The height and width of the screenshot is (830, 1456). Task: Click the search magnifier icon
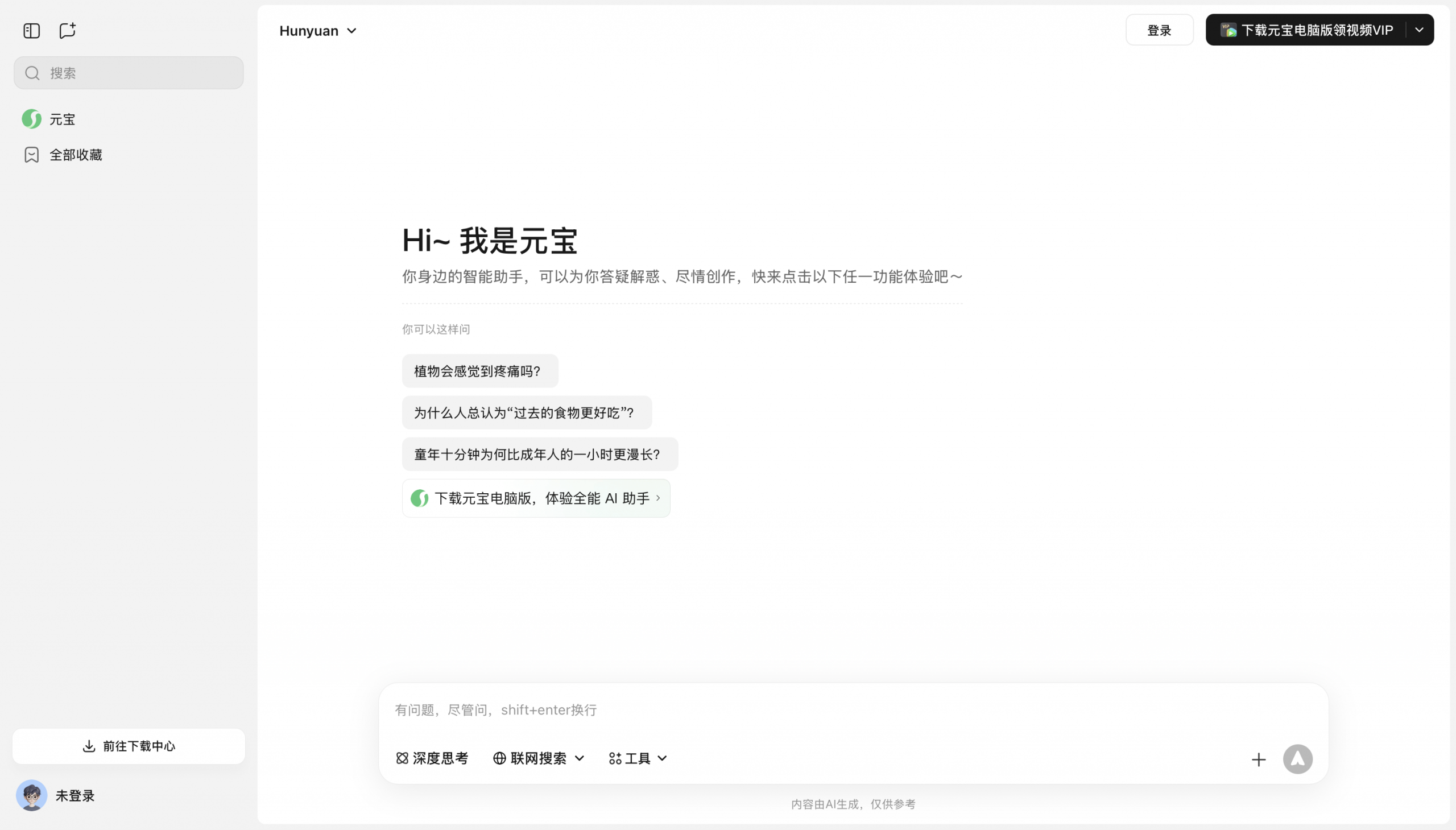click(x=31, y=72)
